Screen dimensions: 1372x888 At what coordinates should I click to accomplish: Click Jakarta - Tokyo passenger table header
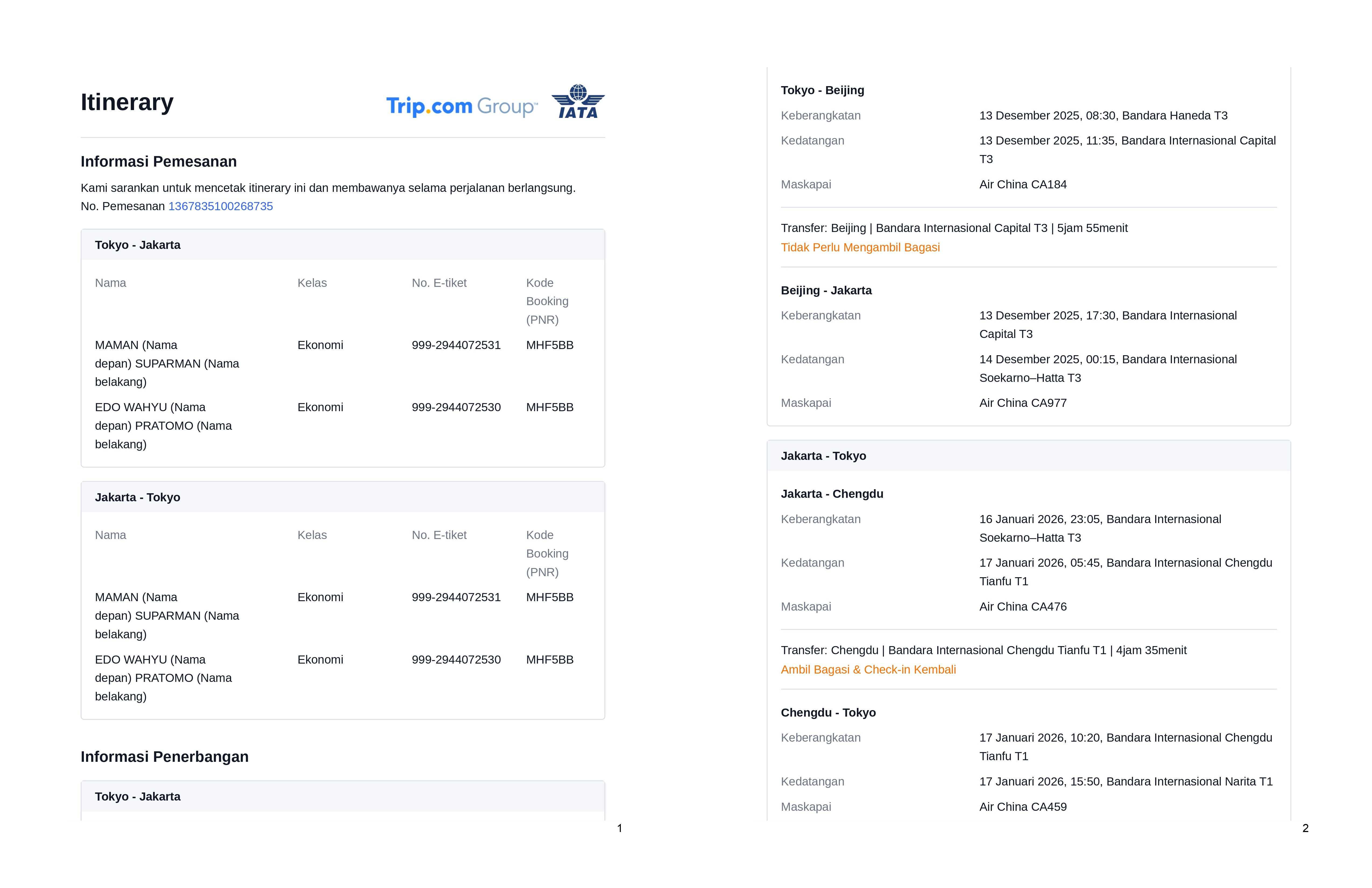138,497
